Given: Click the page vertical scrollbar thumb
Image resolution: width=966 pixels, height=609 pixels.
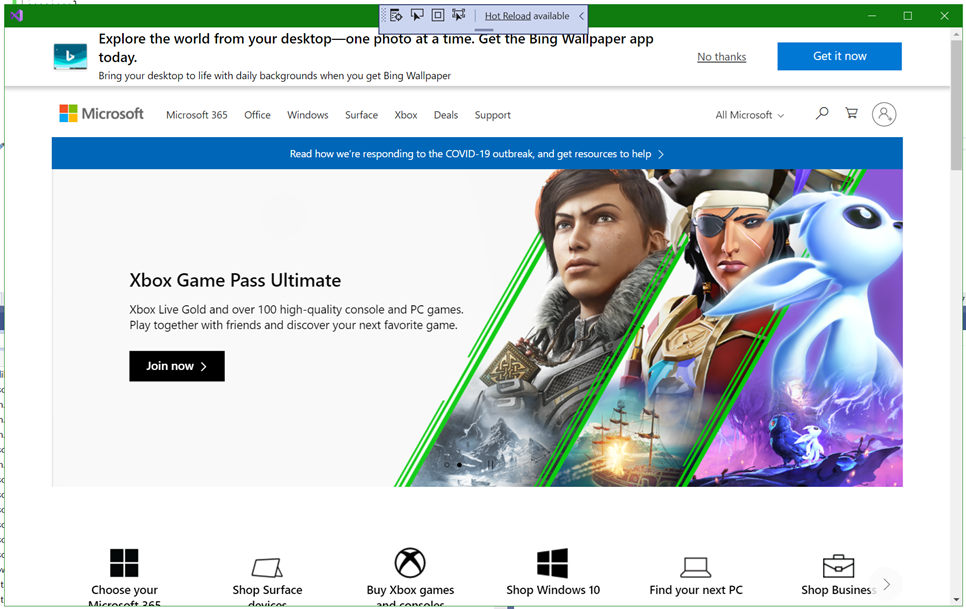Looking at the screenshot, I should click(x=956, y=105).
